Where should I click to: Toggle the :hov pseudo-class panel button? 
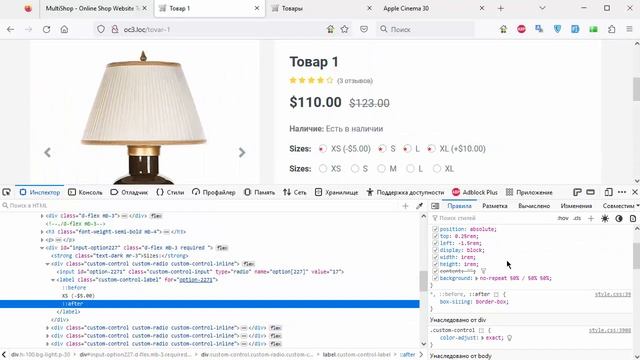tap(563, 218)
